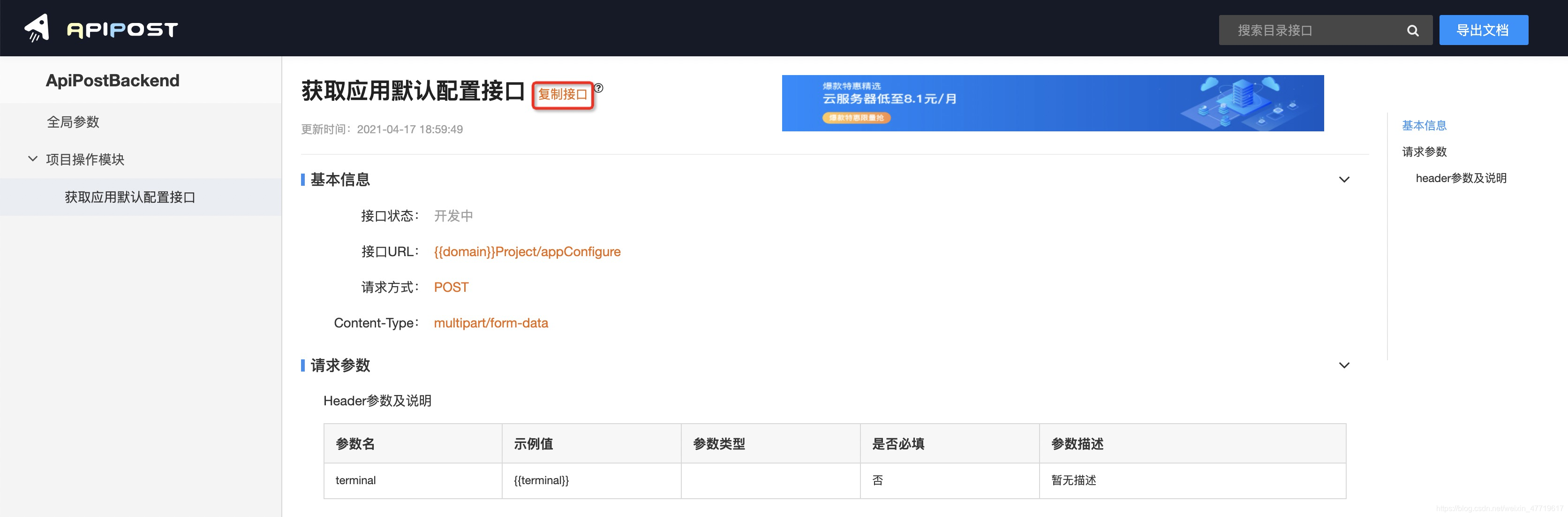Click the 复制接口 button
This screenshot has height=517, width=1568.
click(x=562, y=95)
